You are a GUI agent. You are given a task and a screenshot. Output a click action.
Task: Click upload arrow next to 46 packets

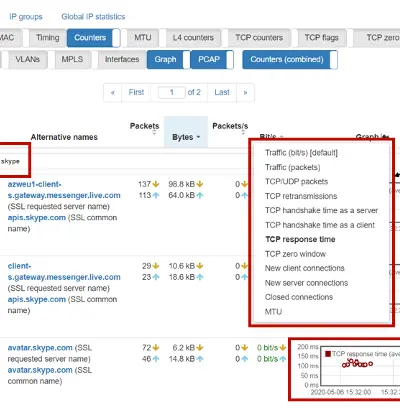tap(156, 359)
